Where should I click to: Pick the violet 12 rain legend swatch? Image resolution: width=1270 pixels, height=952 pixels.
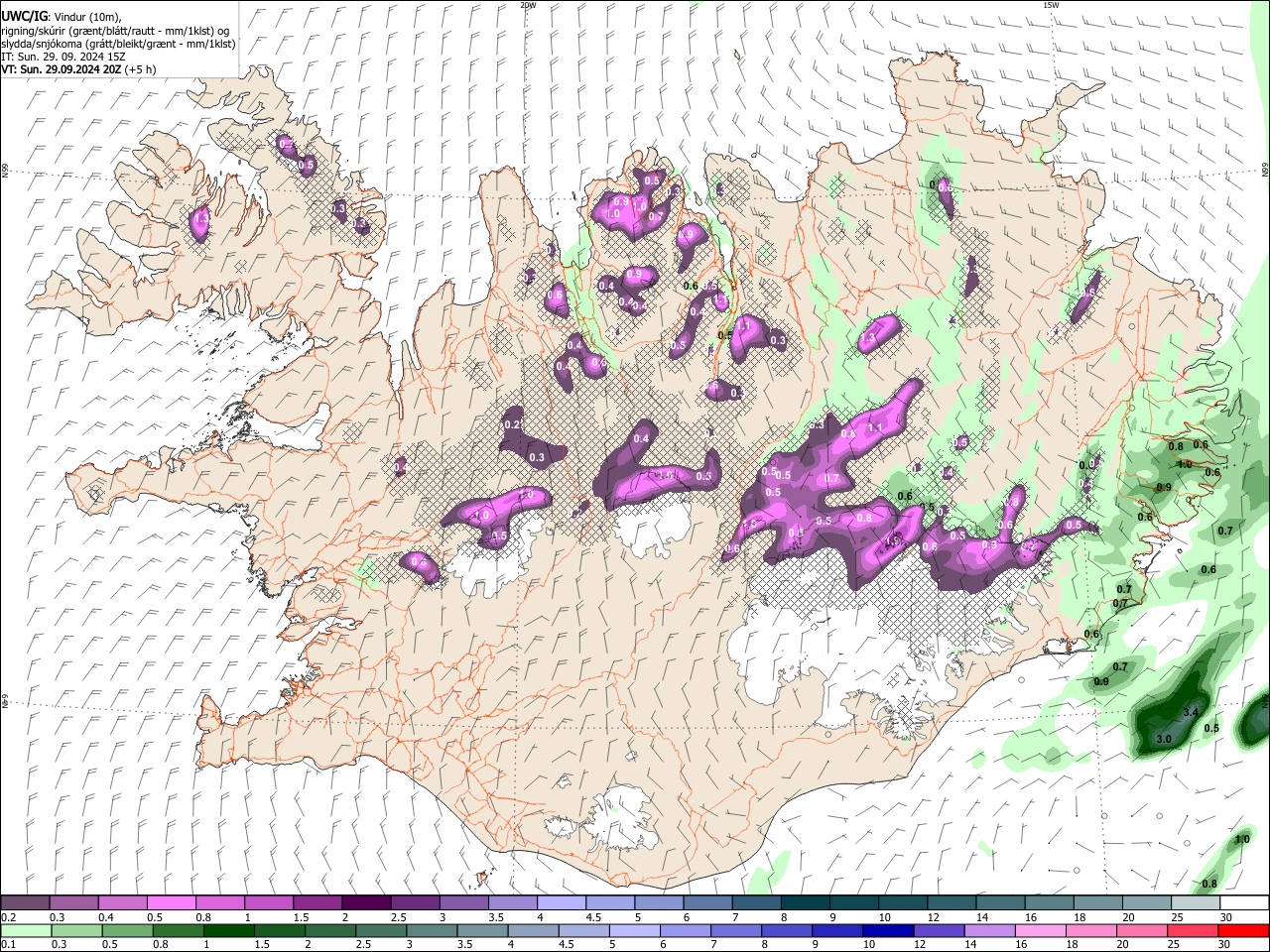(x=939, y=931)
